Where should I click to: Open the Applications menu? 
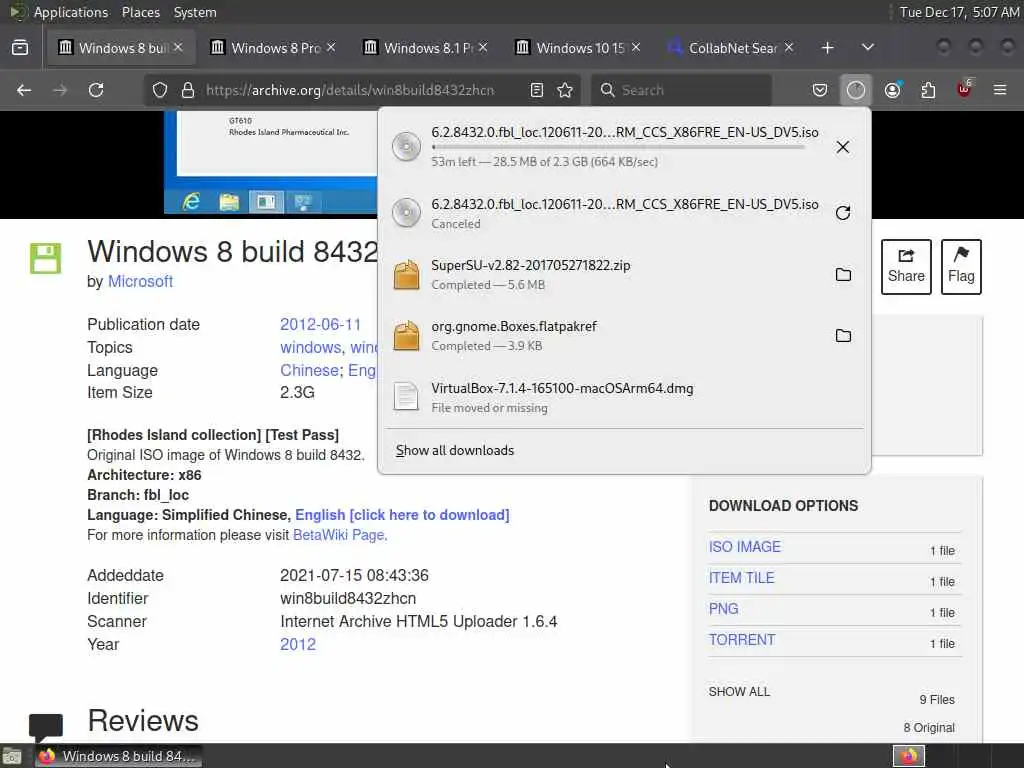71,12
